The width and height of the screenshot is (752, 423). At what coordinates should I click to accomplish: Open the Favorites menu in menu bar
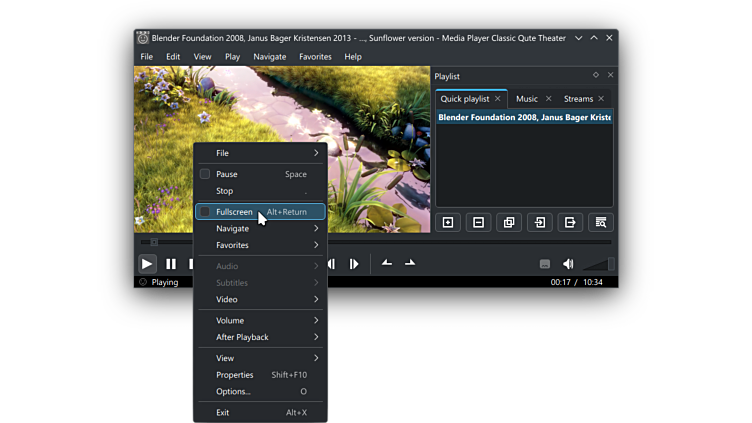(315, 57)
